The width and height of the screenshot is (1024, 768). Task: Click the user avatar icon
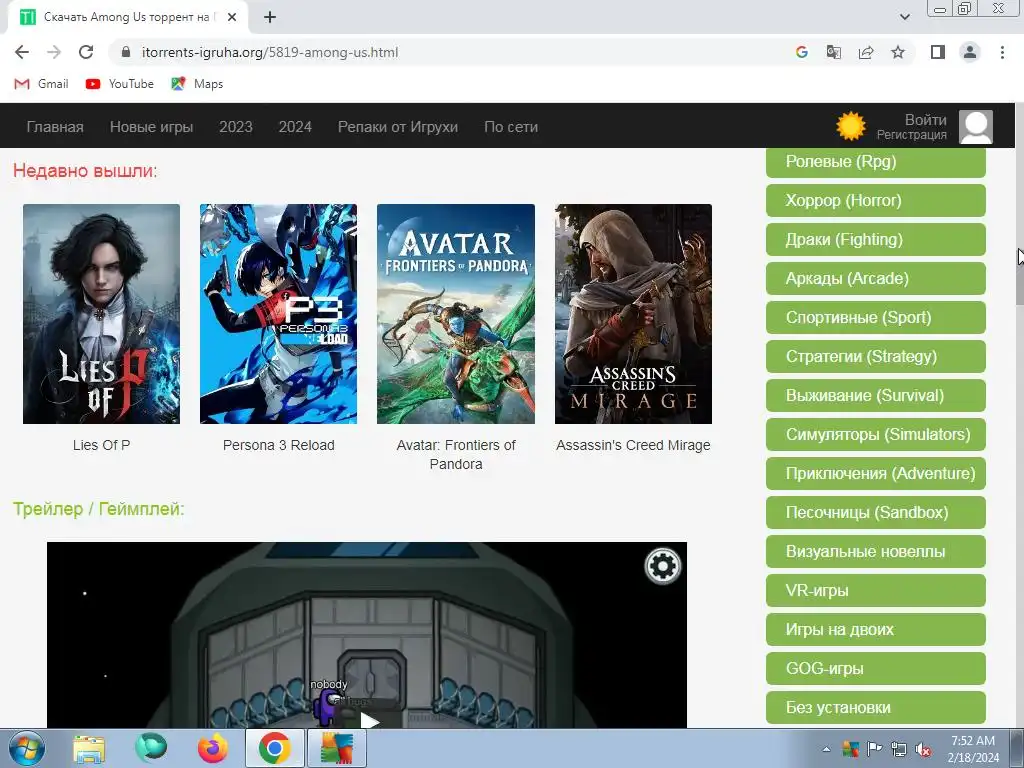pos(976,126)
